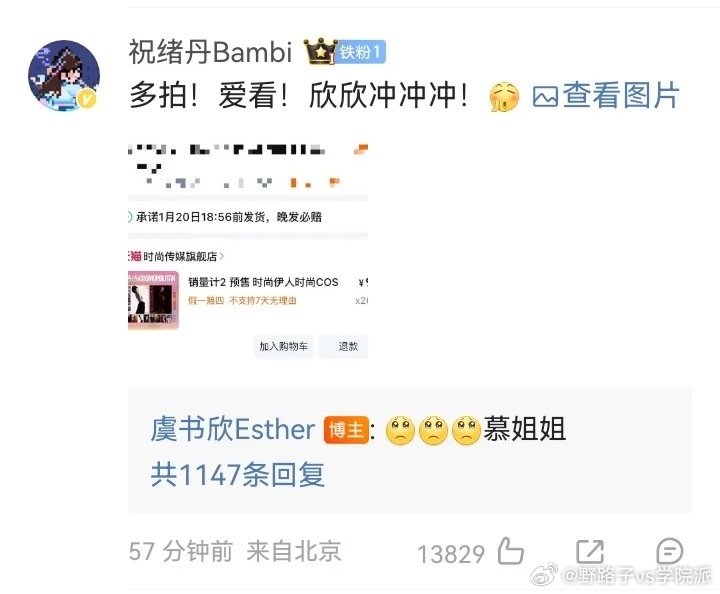Click the Weibo logo watermark
This screenshot has height=594, width=720.
point(545,574)
